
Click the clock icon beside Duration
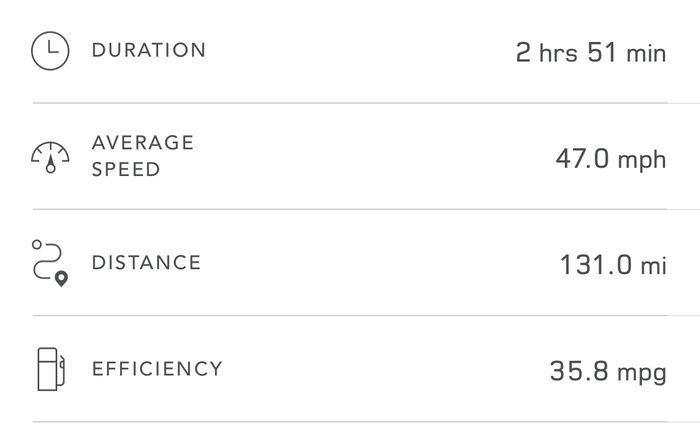click(50, 50)
